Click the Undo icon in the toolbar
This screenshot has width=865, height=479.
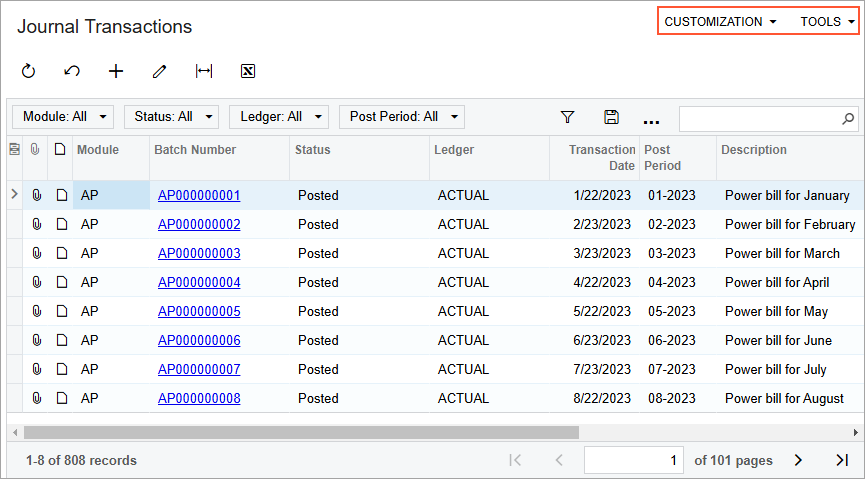pos(72,71)
